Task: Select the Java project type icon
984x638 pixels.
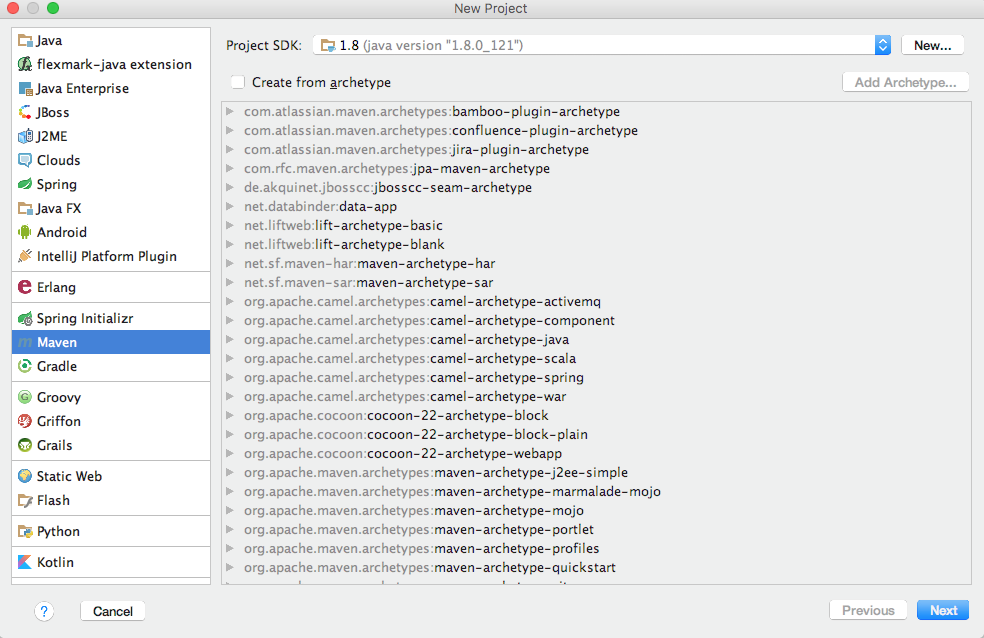Action: pos(25,41)
